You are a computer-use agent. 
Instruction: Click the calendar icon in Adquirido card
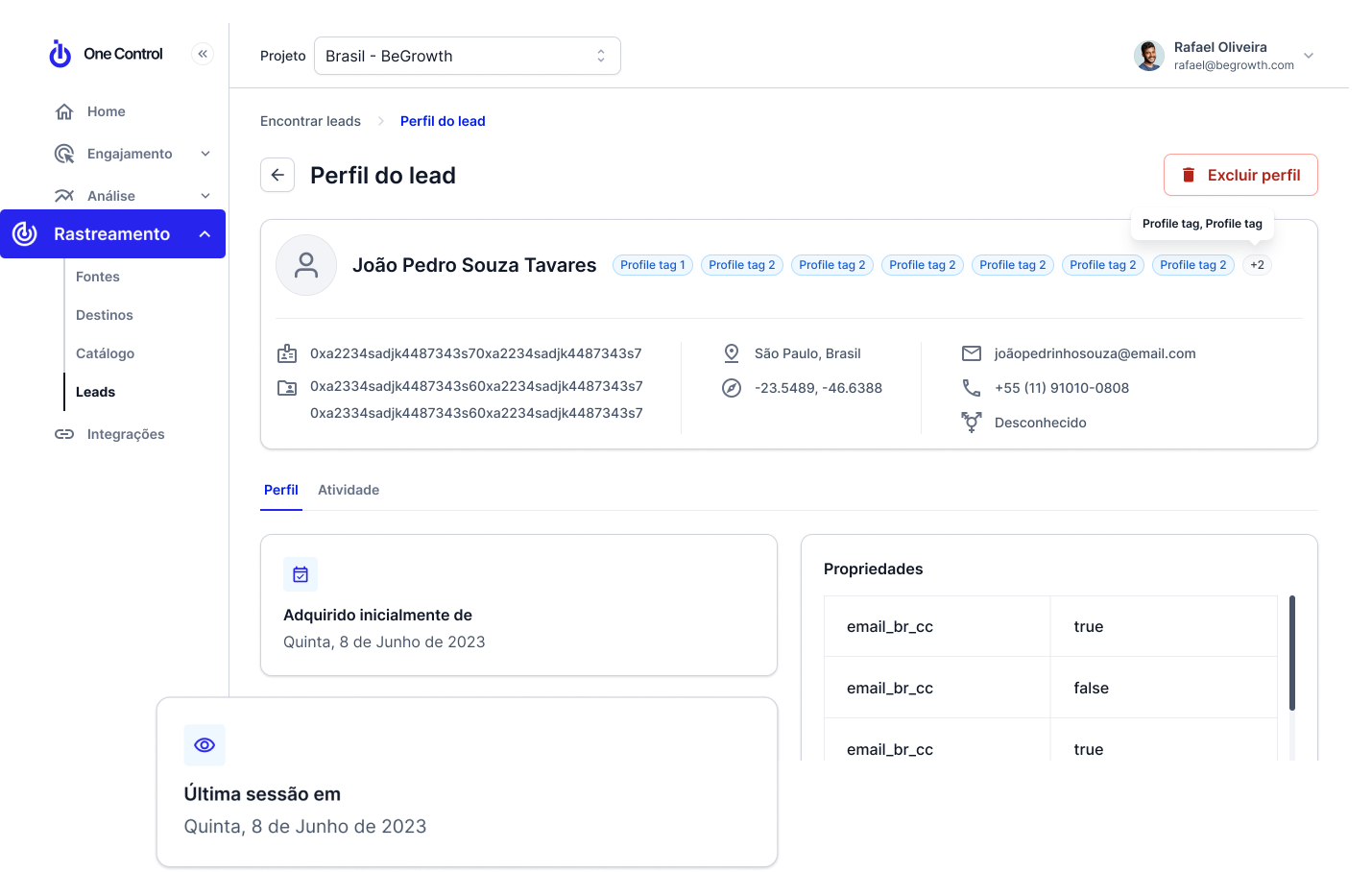point(301,574)
